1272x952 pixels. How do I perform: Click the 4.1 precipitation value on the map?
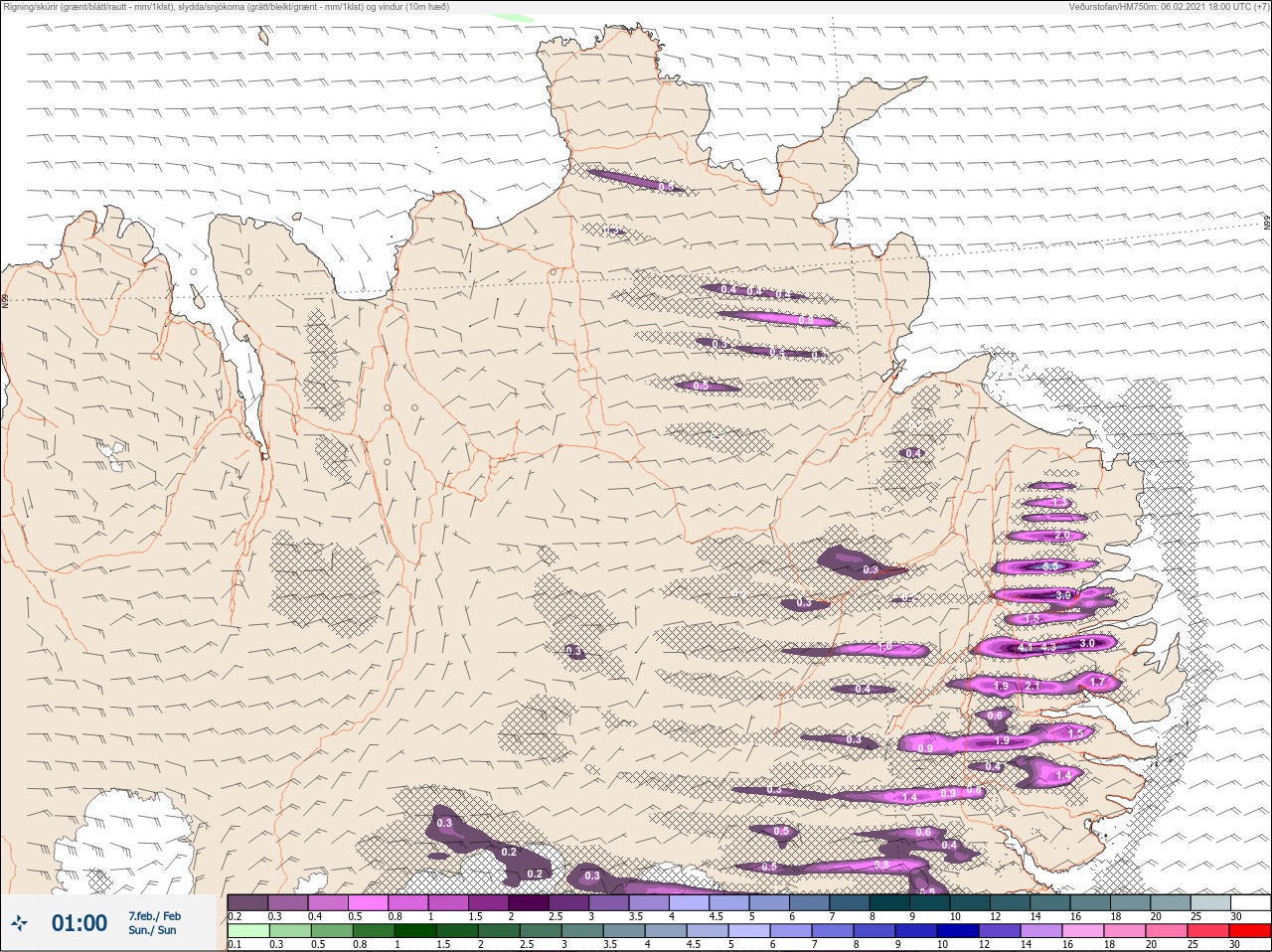coord(1027,647)
